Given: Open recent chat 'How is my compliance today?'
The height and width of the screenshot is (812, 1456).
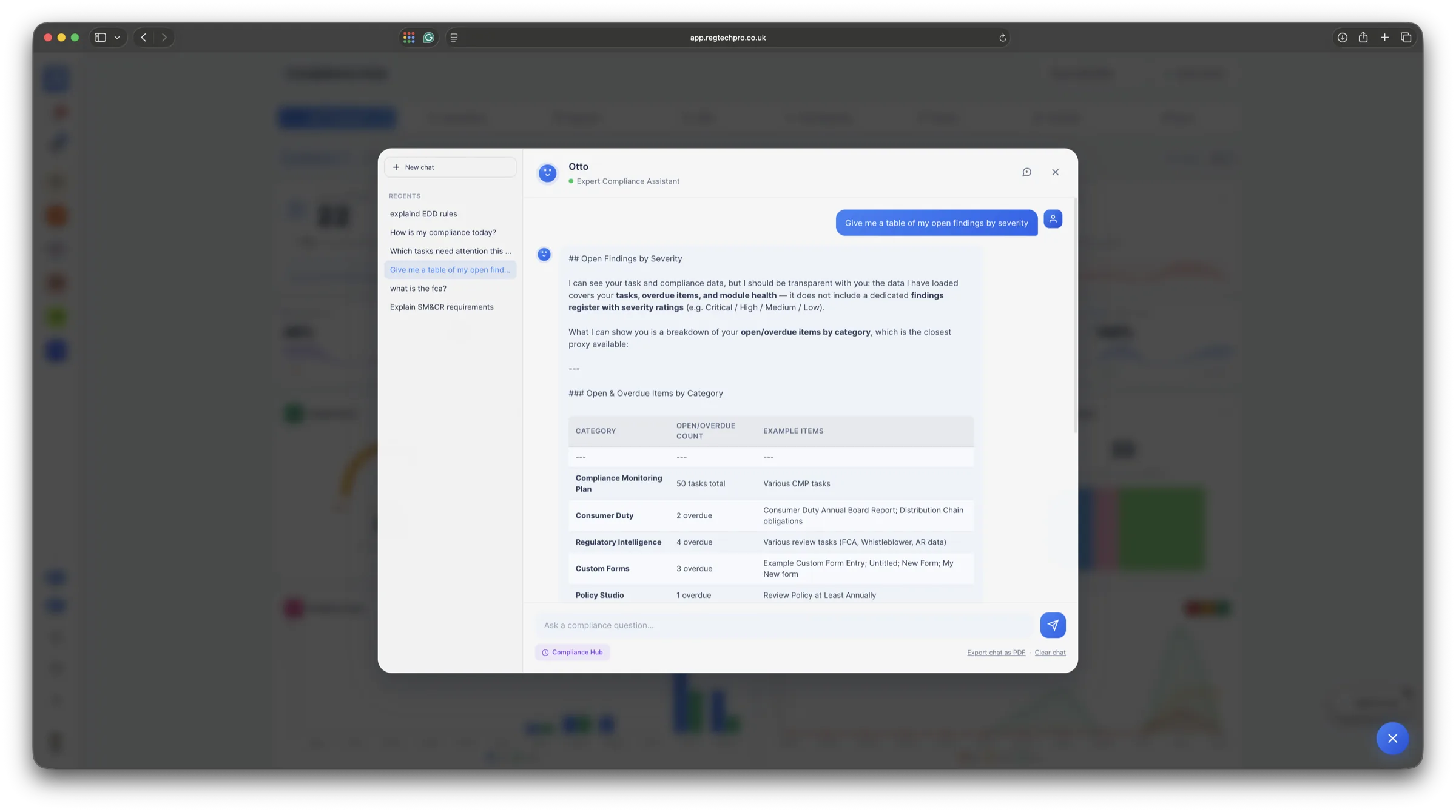Looking at the screenshot, I should point(450,232).
